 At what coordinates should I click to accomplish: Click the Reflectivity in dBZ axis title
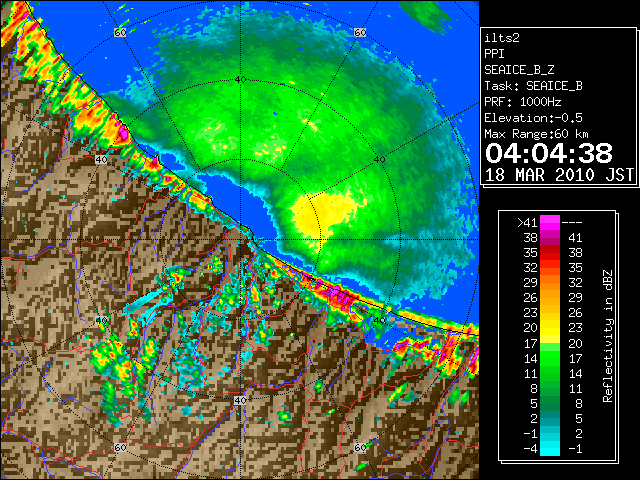[608, 336]
